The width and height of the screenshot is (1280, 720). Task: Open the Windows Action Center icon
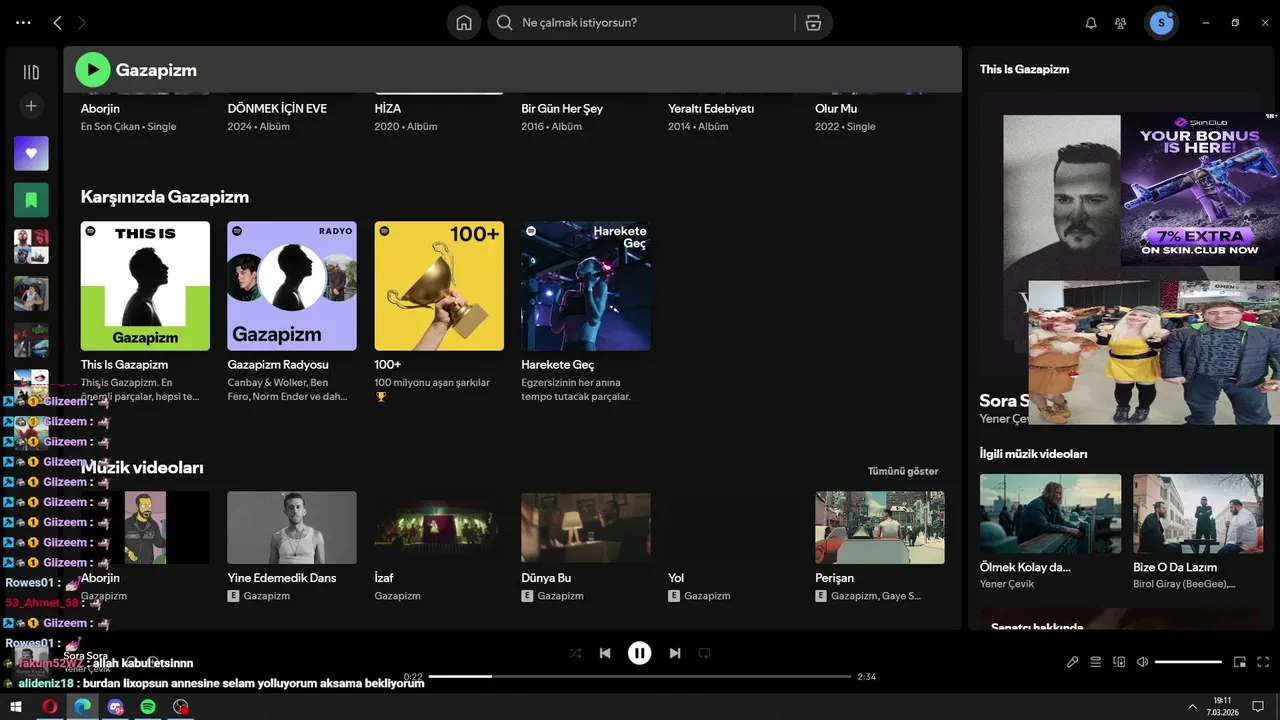coord(1259,707)
